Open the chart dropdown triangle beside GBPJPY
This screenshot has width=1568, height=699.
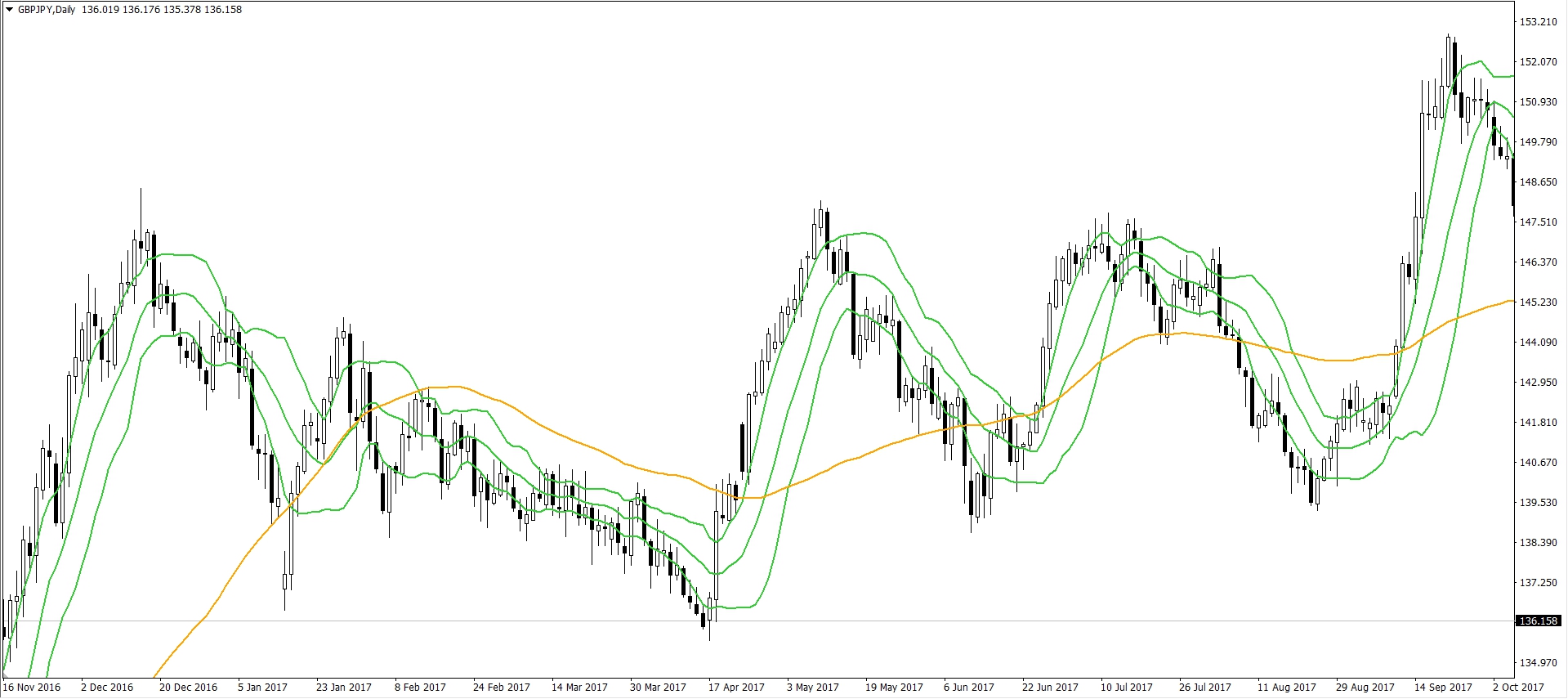tap(9, 10)
